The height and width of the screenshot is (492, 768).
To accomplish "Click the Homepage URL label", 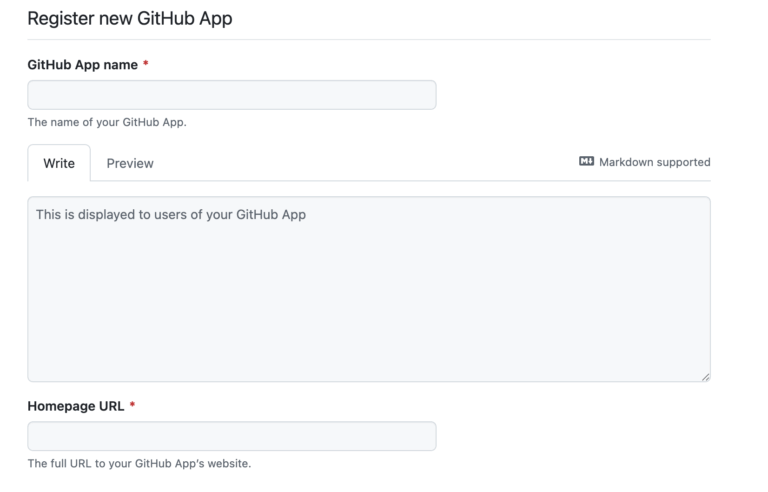I will 76,406.
